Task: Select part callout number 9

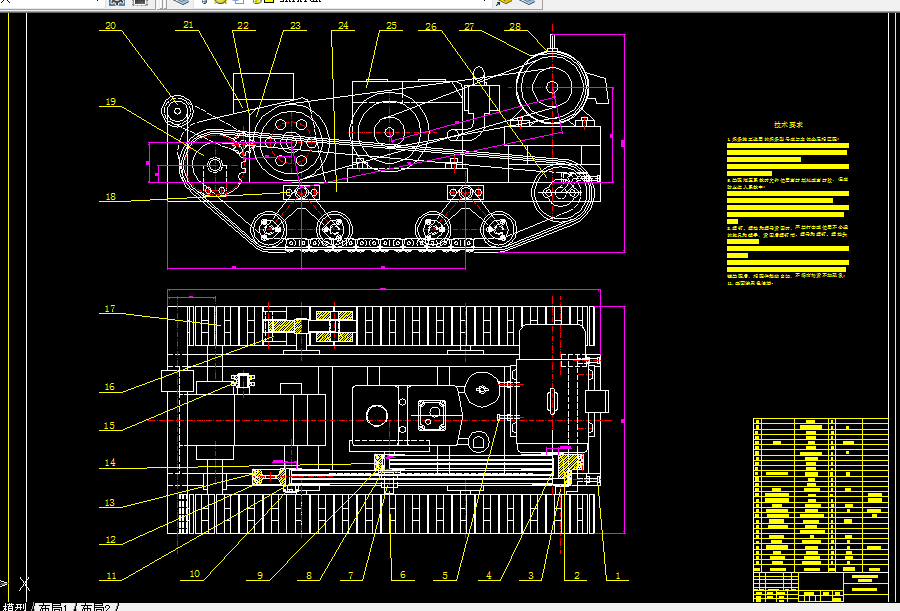Action: [260, 575]
